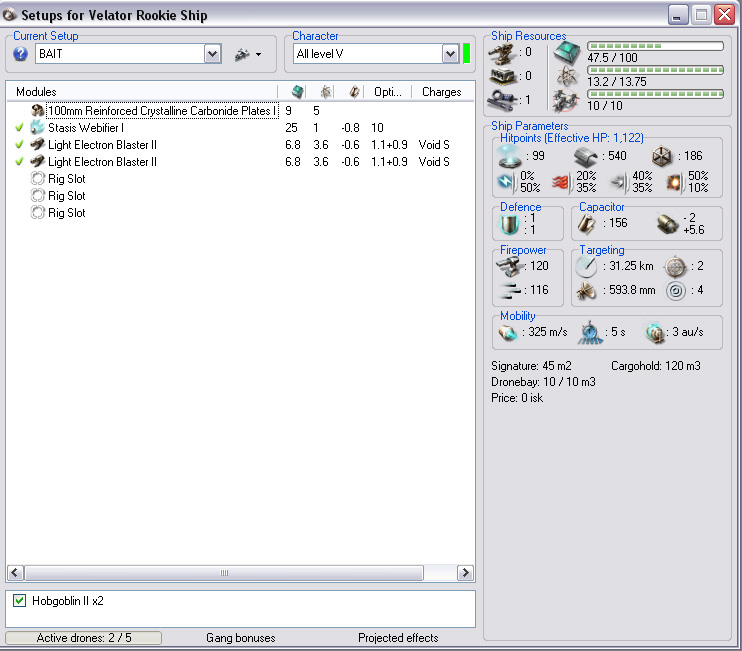Open the Current Setup dropdown arrow
Screen dimensions: 742x651
(213, 54)
